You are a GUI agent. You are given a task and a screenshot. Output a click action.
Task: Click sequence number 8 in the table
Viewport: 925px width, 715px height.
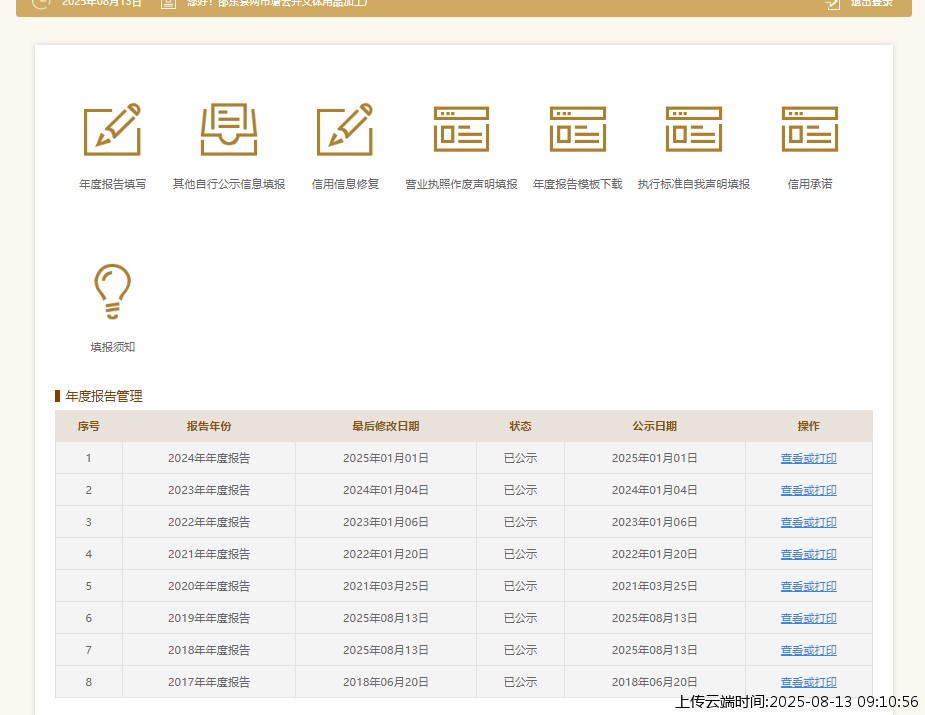pyautogui.click(x=88, y=682)
